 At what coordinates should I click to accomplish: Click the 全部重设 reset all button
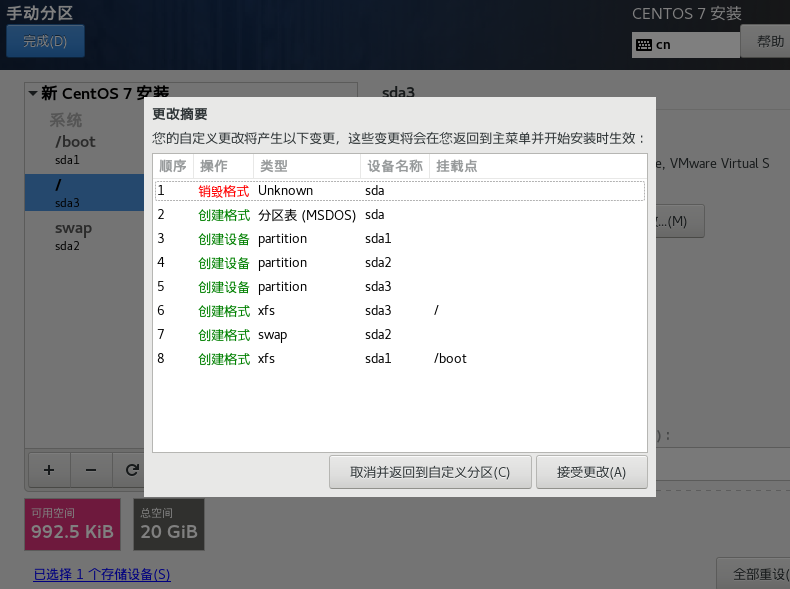(754, 574)
